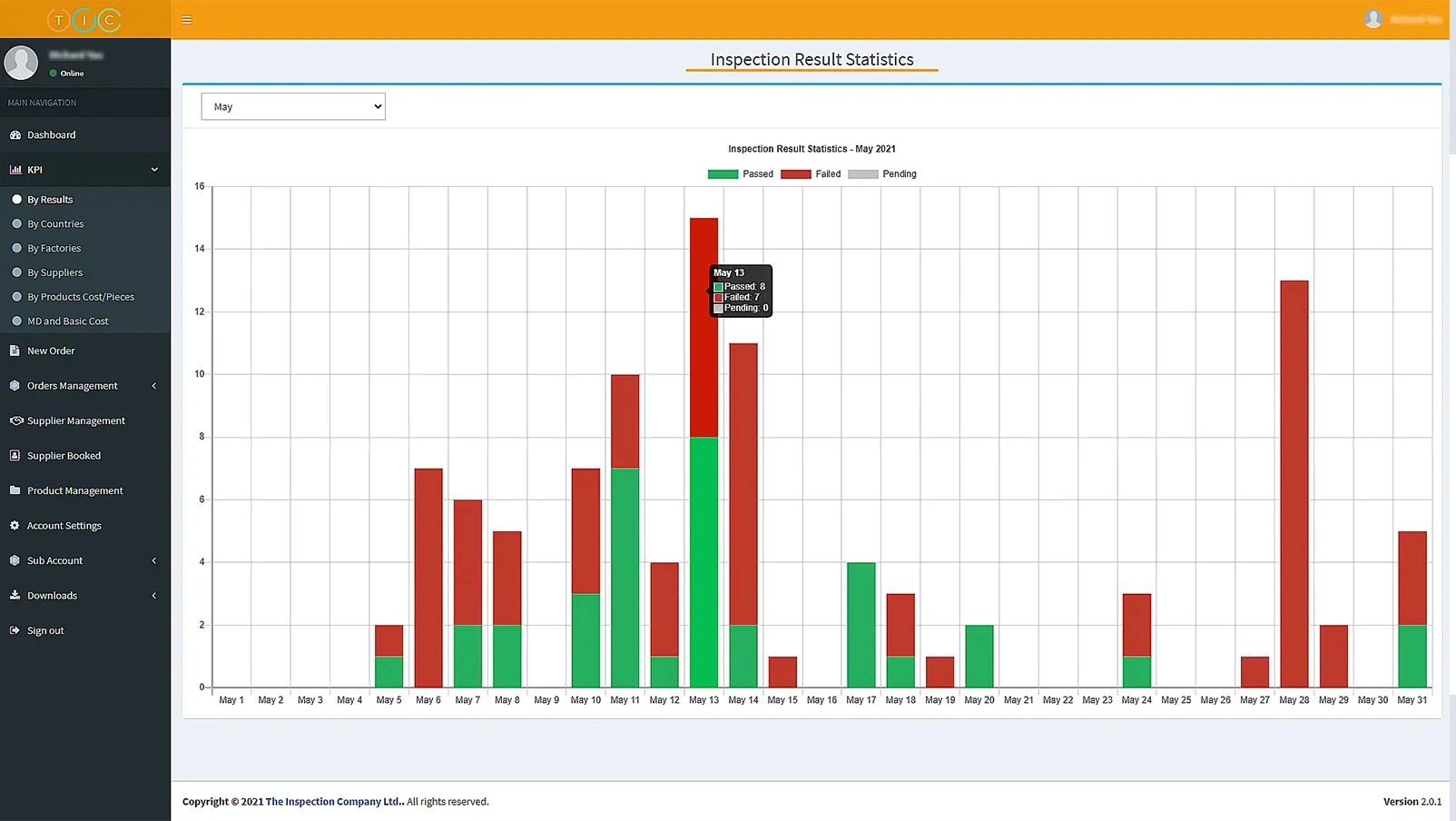
Task: Open Account Settings gear icon
Action: 15,525
